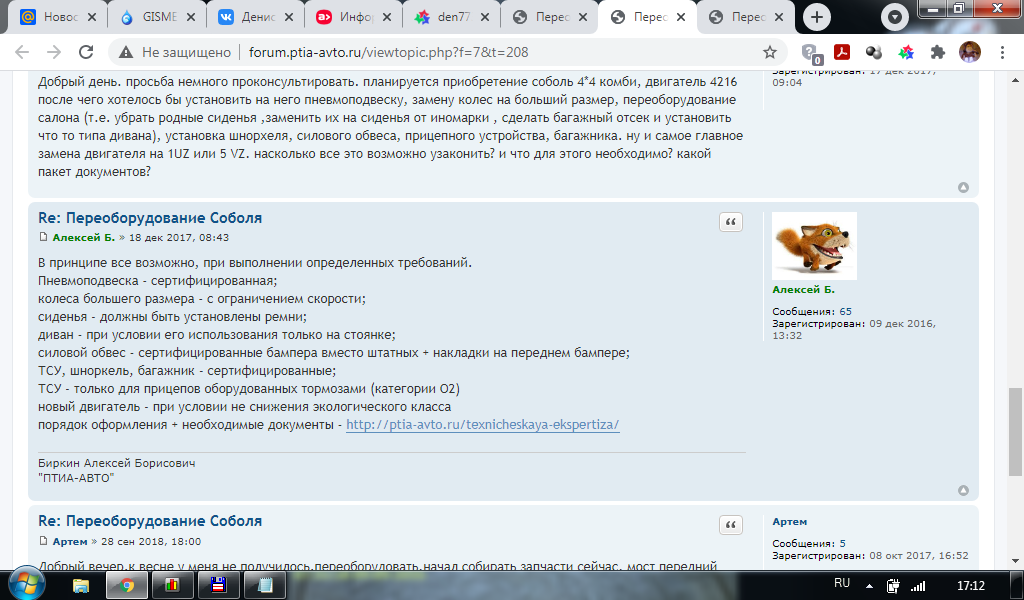Click the post icon beside Артем date
The image size is (1024, 600).
[x=43, y=541]
